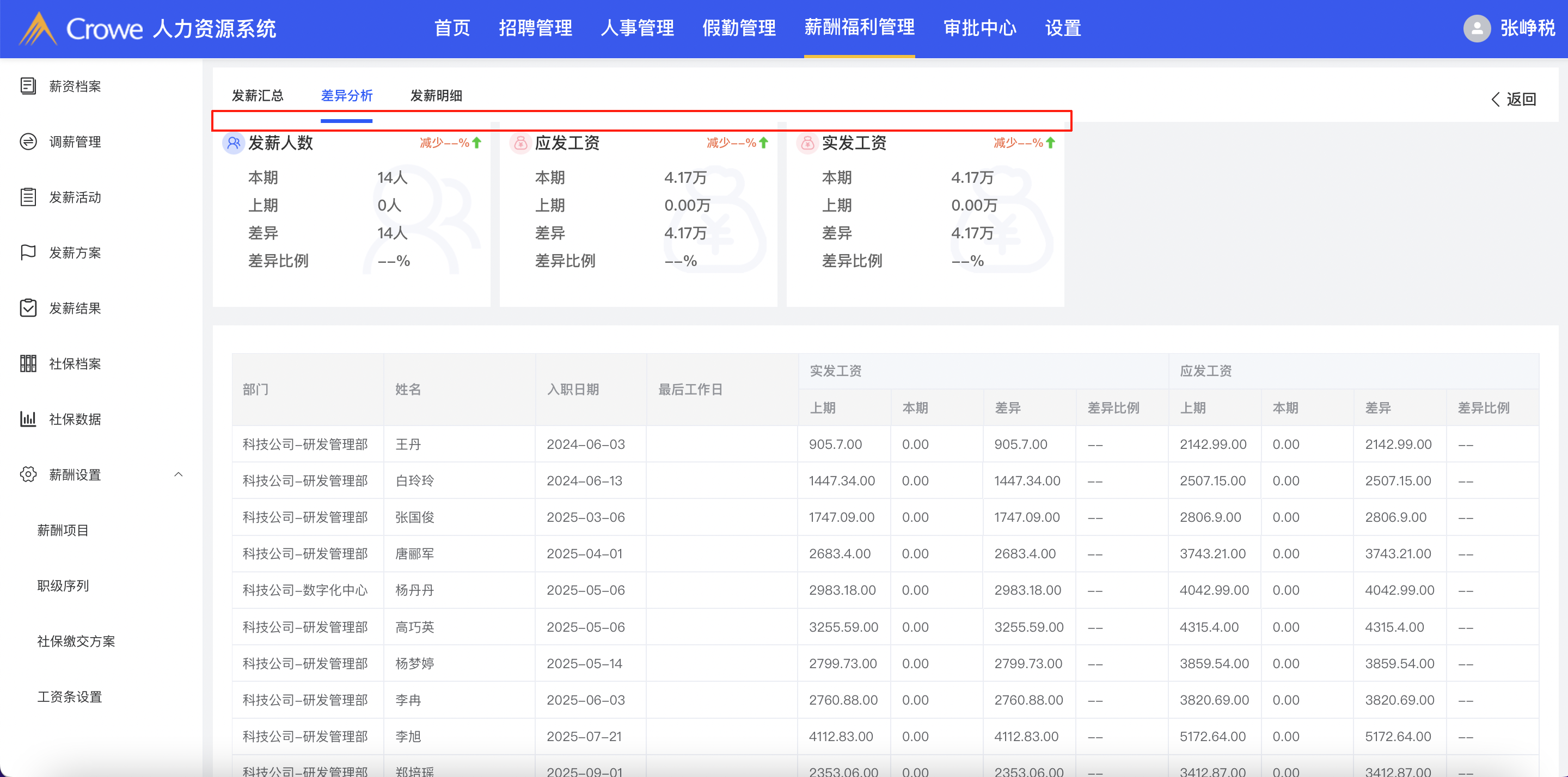1568x777 pixels.
Task: Select 工资条设置 in the sidebar submenu
Action: point(69,696)
